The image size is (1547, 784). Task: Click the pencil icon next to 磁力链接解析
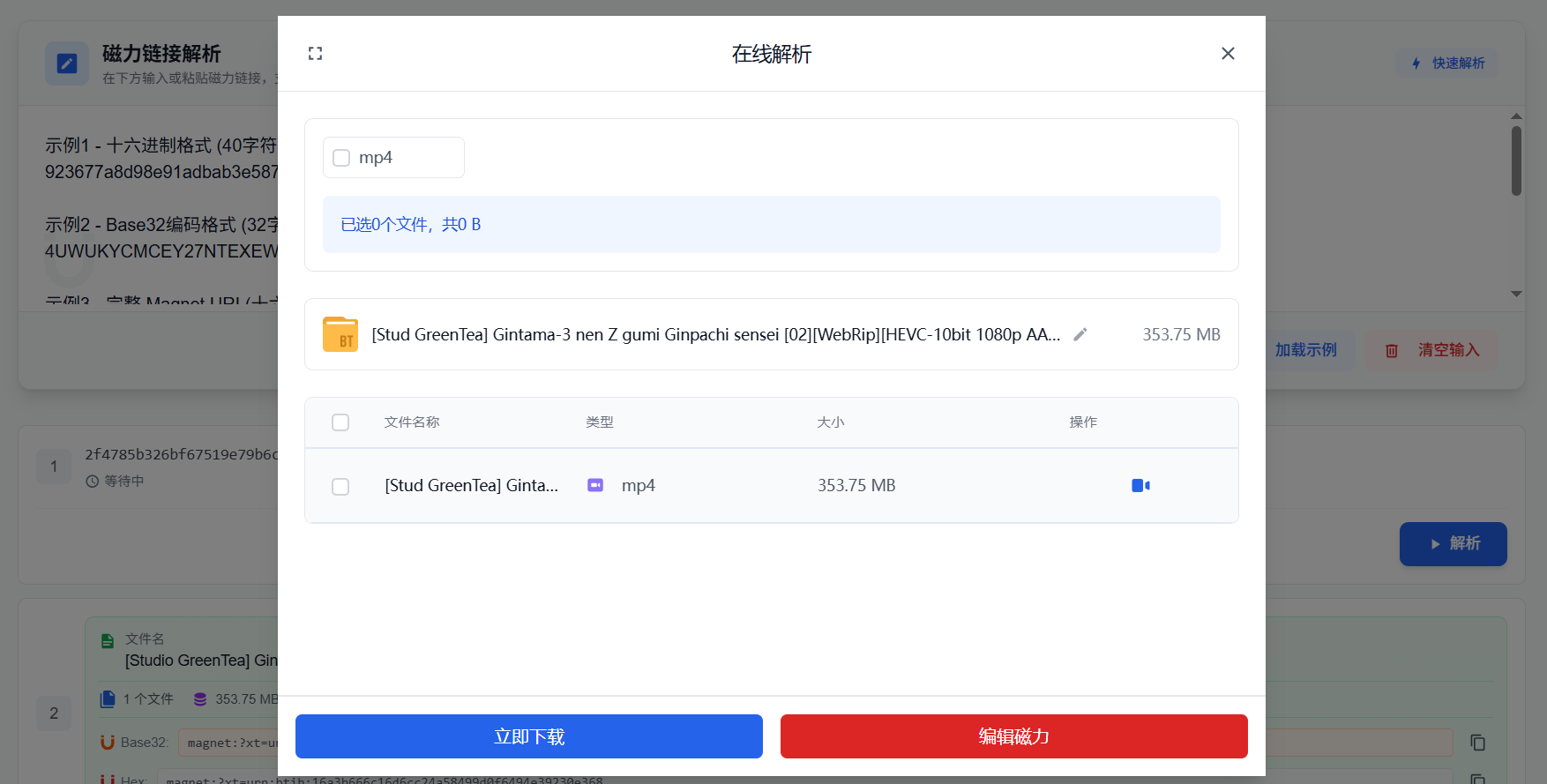pos(67,63)
